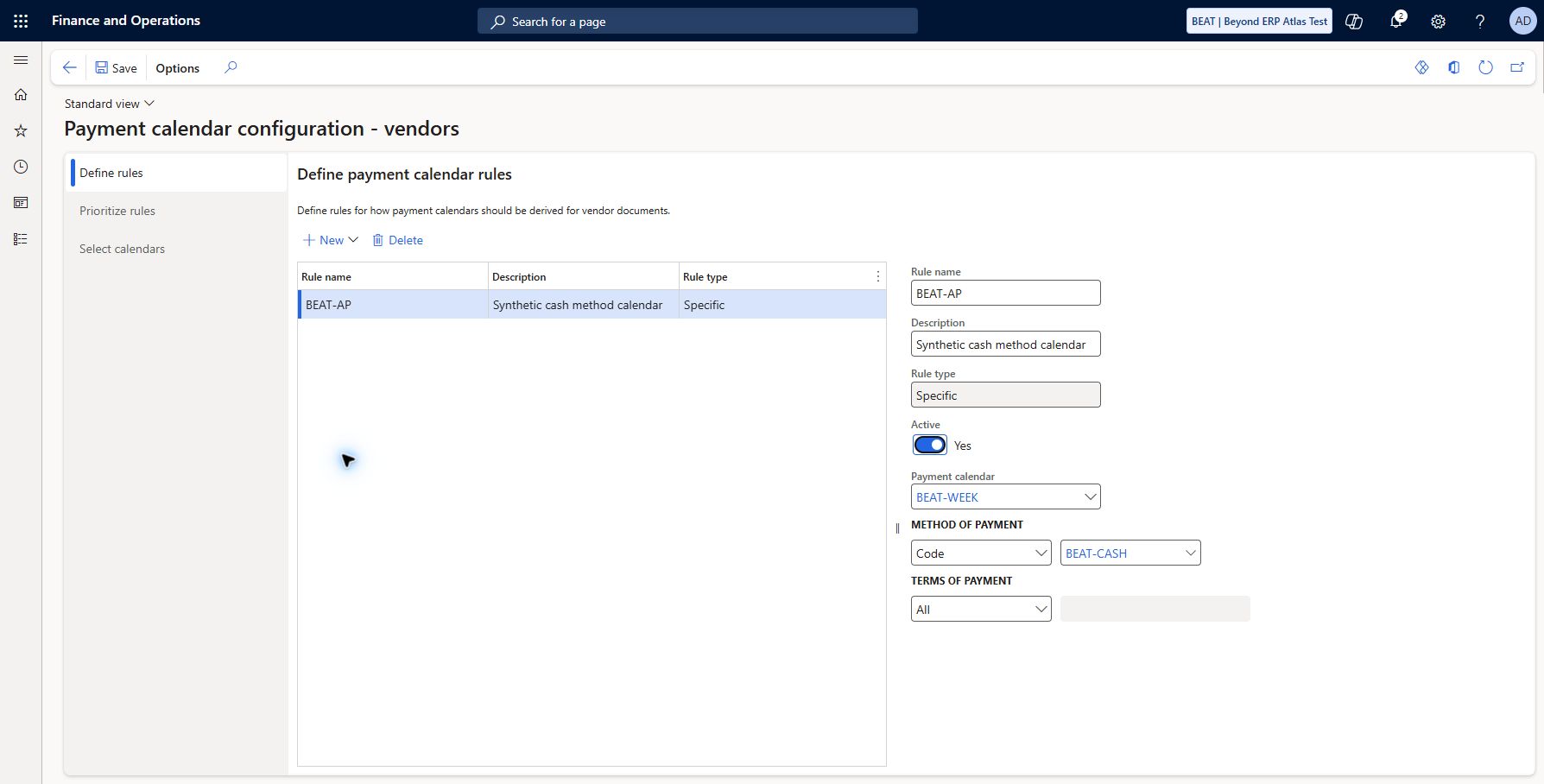
Task: Click the back arrow in the toolbar
Action: (x=70, y=67)
